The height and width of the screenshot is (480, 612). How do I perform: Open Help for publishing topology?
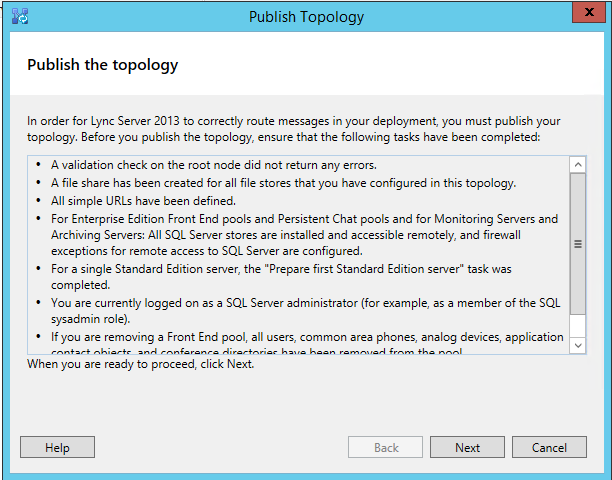click(x=57, y=447)
